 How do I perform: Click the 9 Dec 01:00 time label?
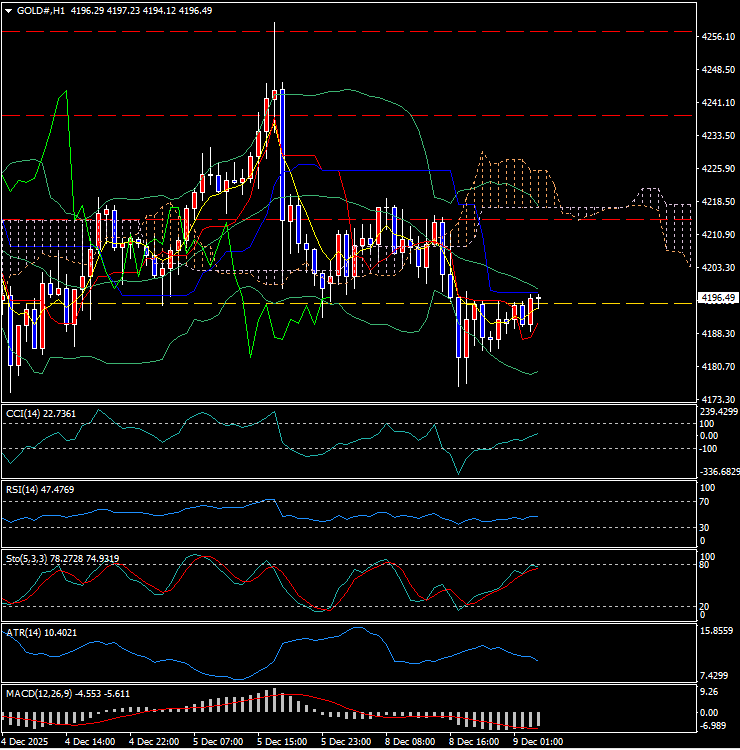[536, 742]
